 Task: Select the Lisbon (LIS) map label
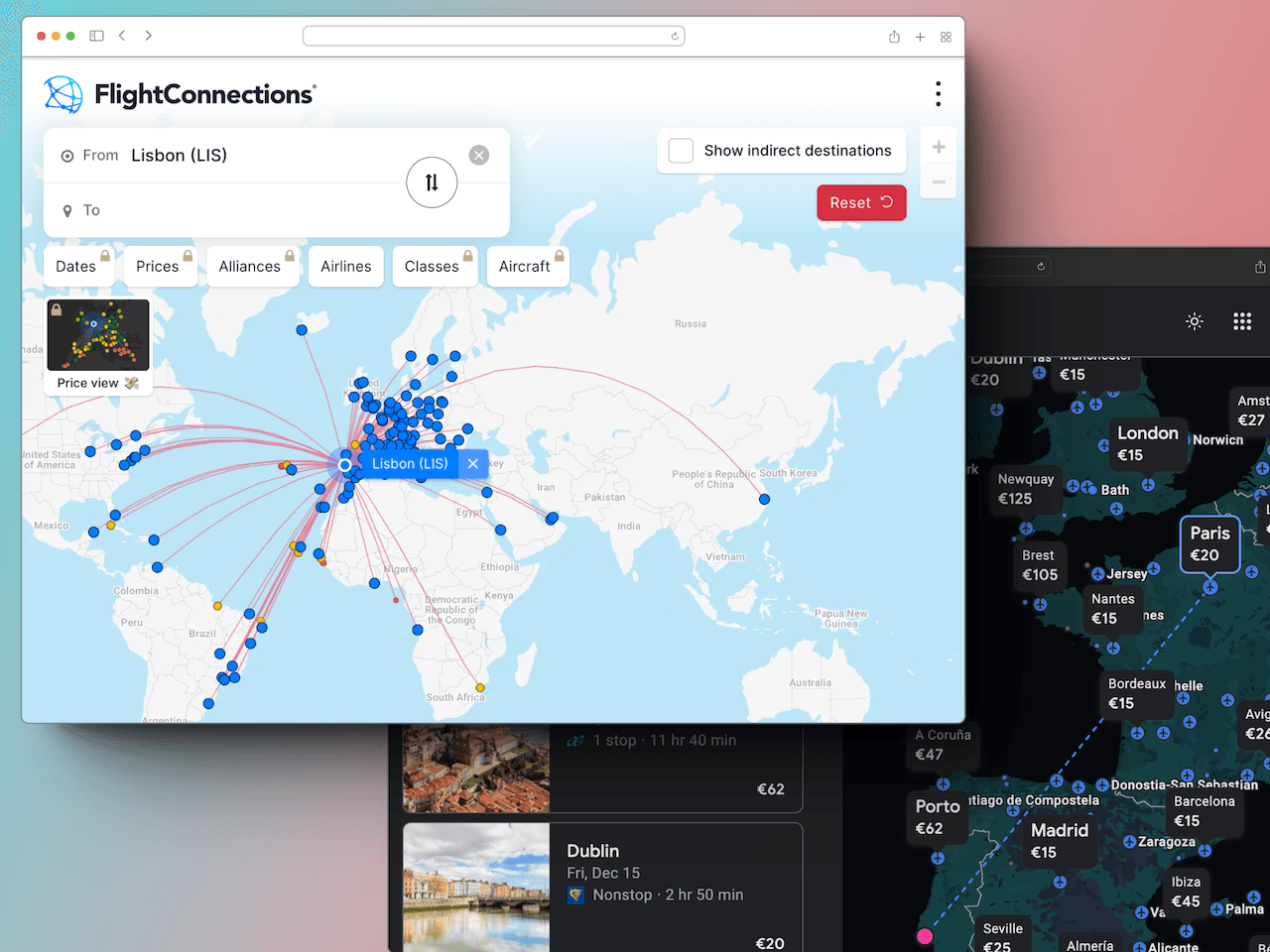pos(410,463)
